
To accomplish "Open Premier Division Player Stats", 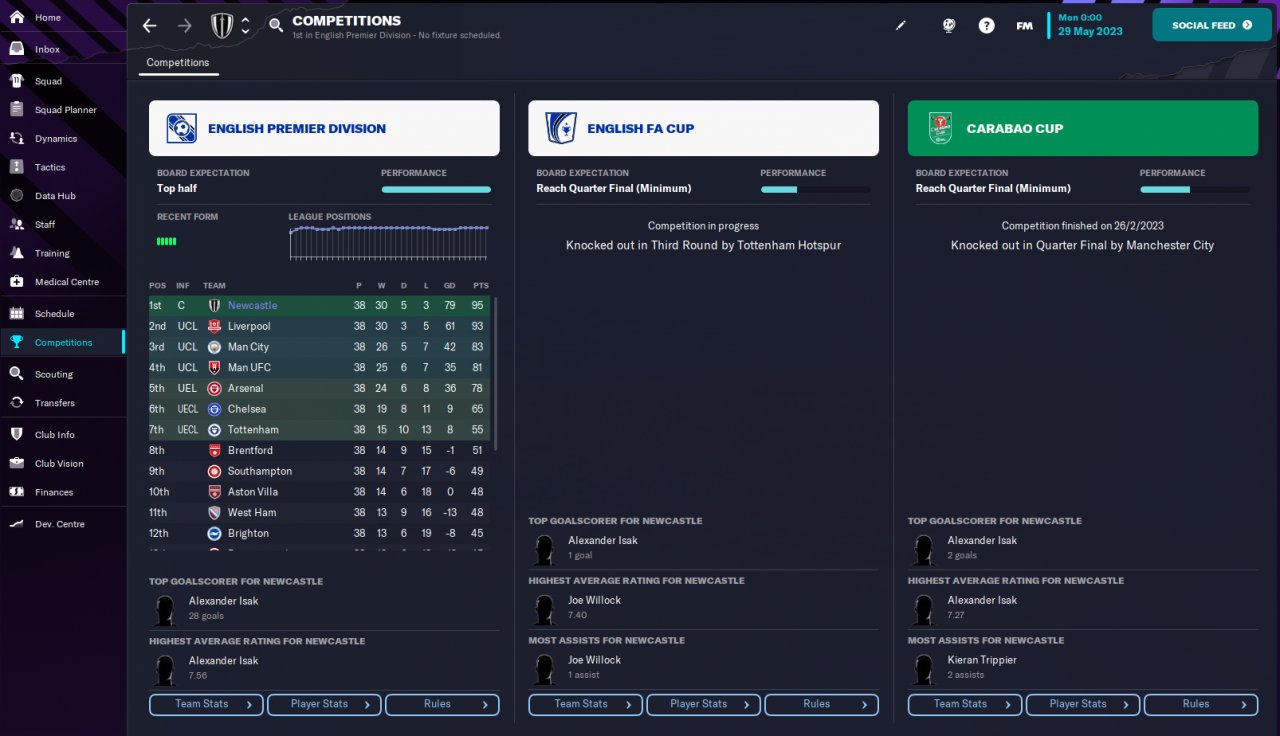I will click(x=324, y=704).
